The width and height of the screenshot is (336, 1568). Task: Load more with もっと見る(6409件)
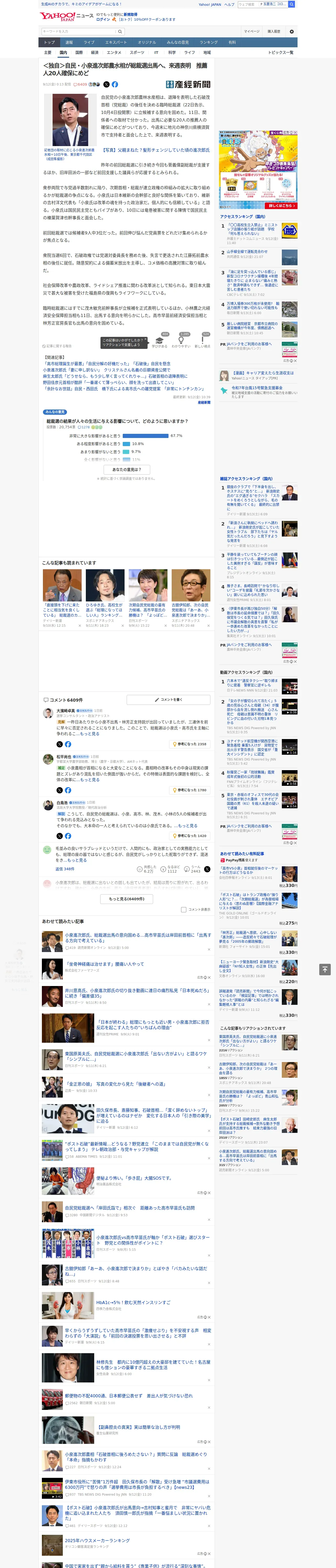[x=127, y=898]
